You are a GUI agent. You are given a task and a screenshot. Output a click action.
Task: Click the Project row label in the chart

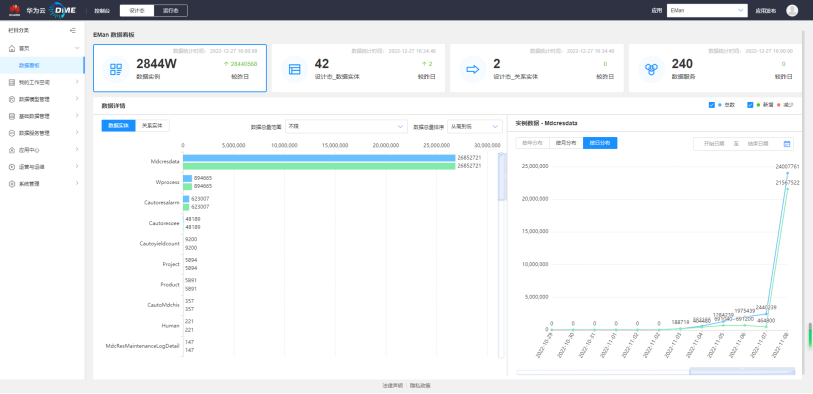(x=171, y=264)
